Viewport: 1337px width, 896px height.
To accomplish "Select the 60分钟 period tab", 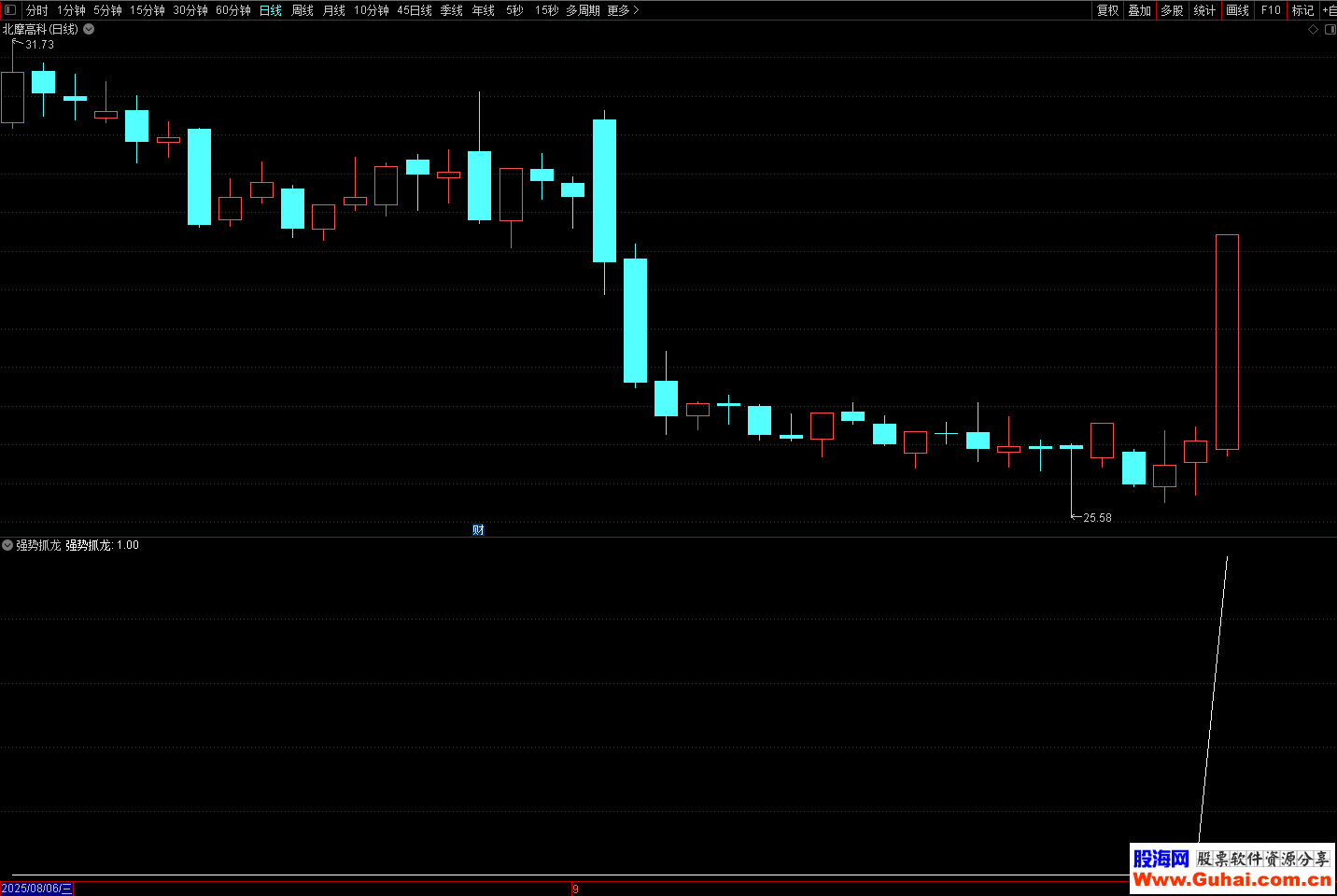I will pos(232,10).
